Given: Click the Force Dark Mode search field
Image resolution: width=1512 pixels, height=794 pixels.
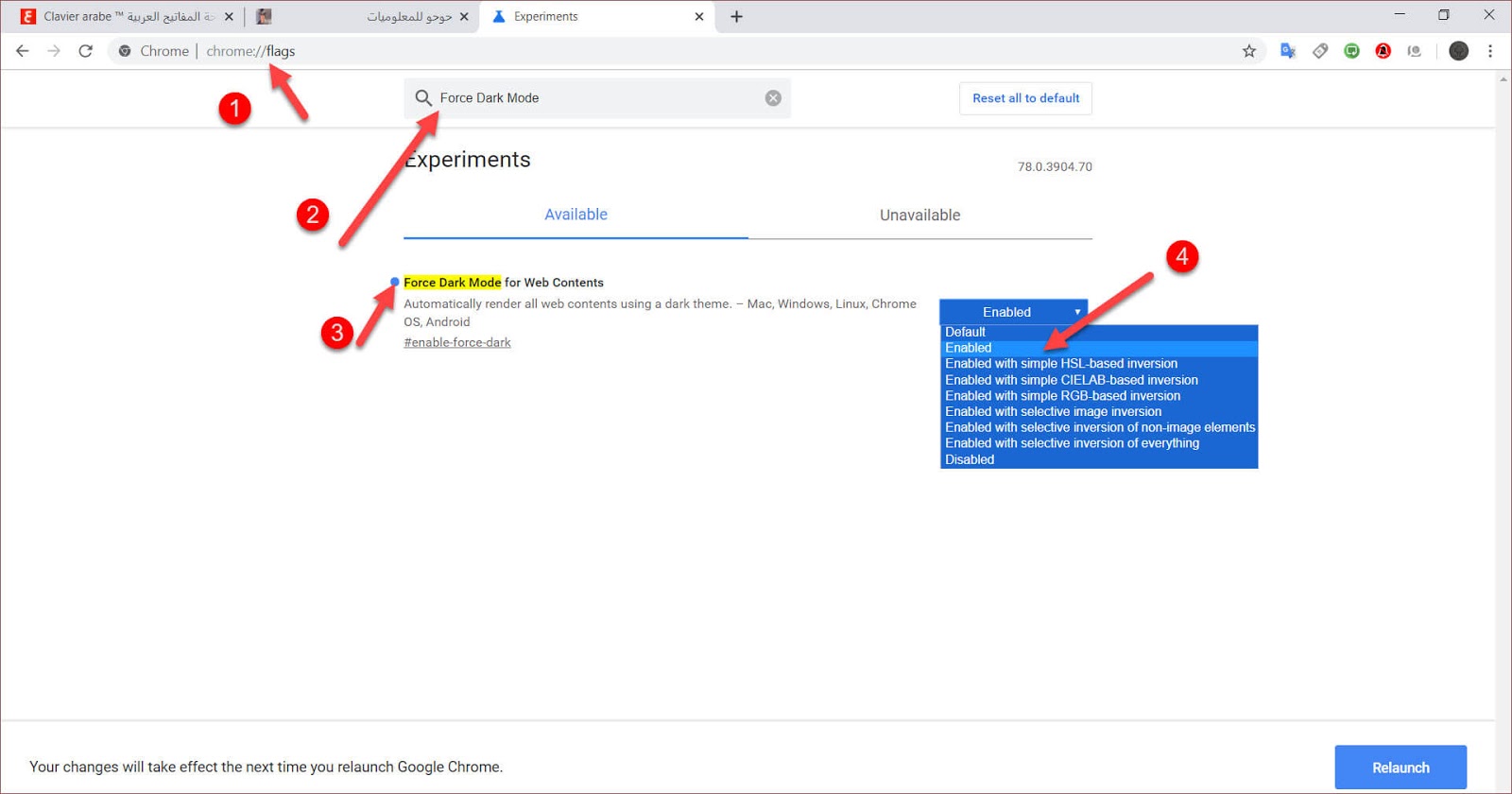Looking at the screenshot, I should [x=595, y=98].
